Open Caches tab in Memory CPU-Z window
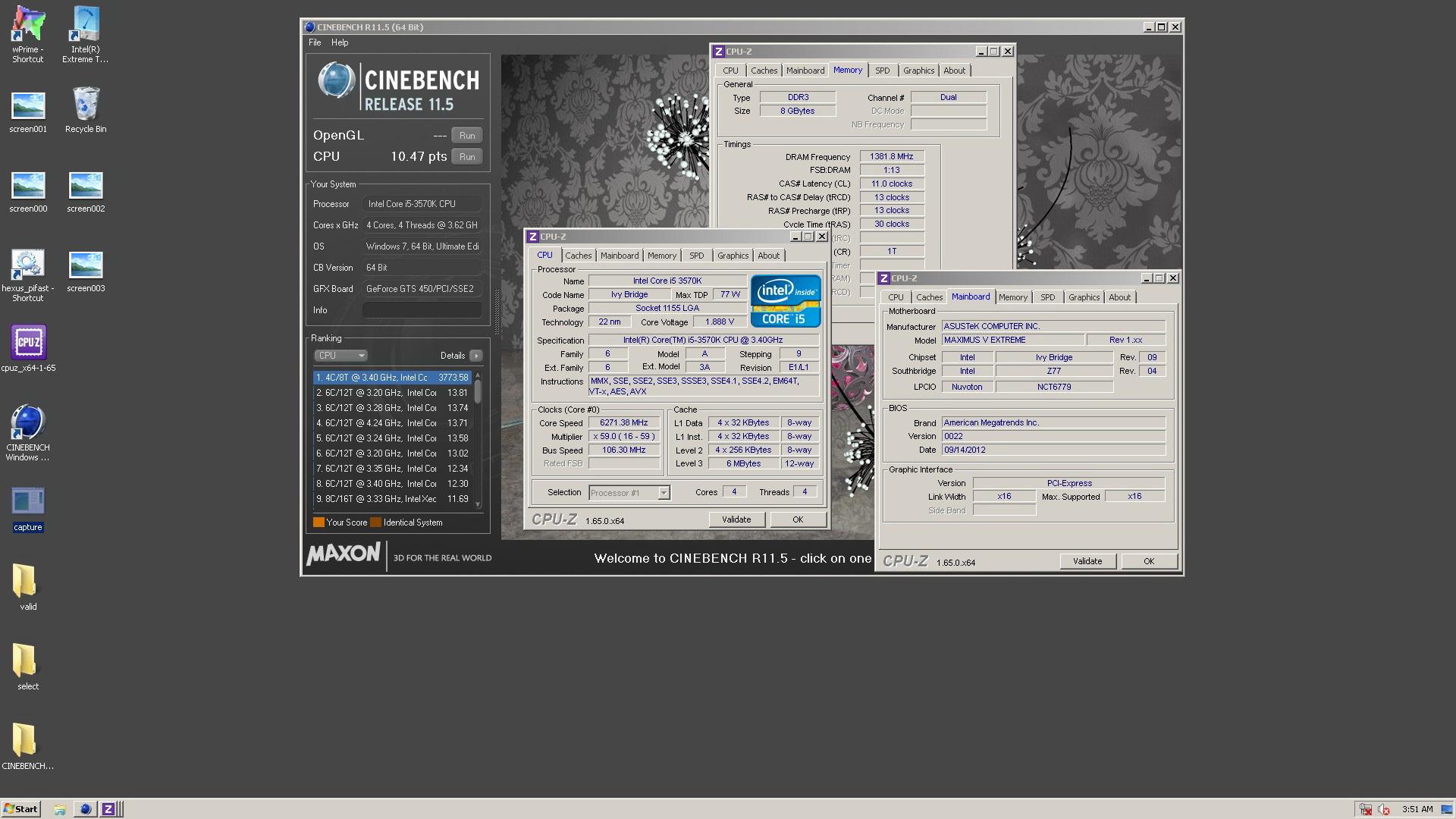The width and height of the screenshot is (1456, 819). [764, 71]
